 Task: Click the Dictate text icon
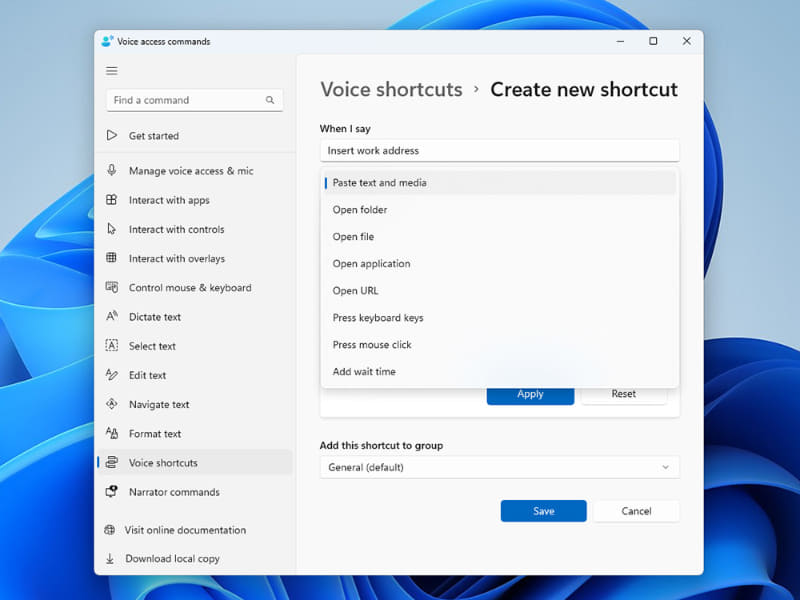(112, 316)
